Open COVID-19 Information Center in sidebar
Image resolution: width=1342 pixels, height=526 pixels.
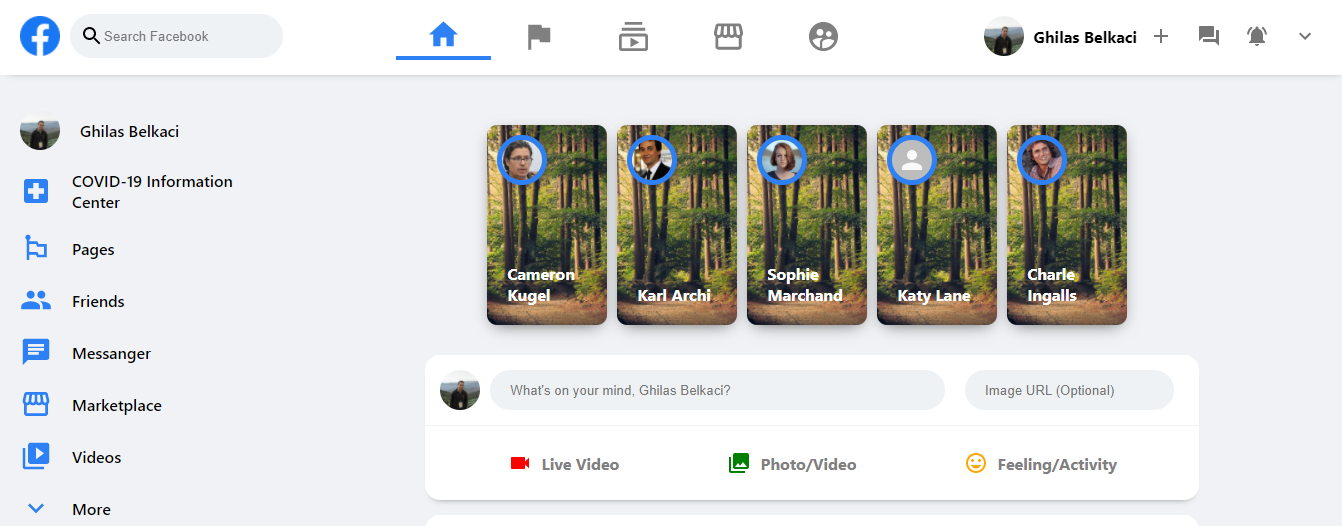(x=150, y=192)
